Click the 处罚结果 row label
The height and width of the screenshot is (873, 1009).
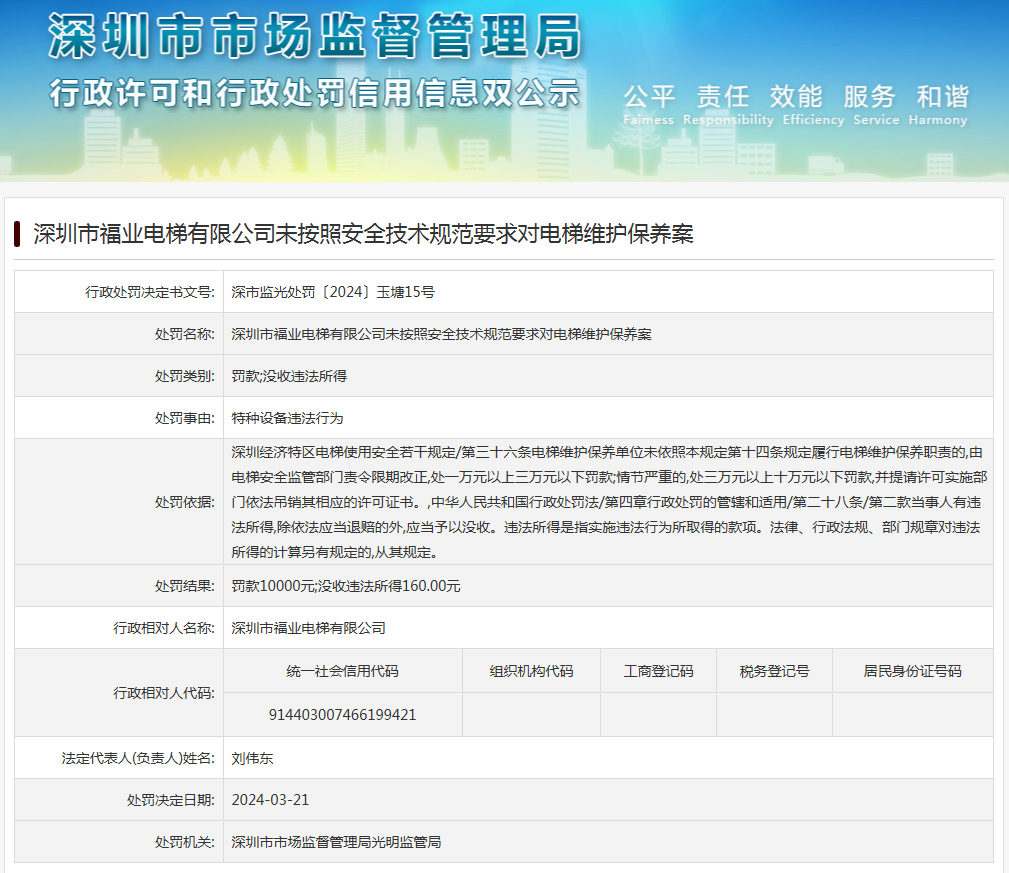[x=185, y=586]
